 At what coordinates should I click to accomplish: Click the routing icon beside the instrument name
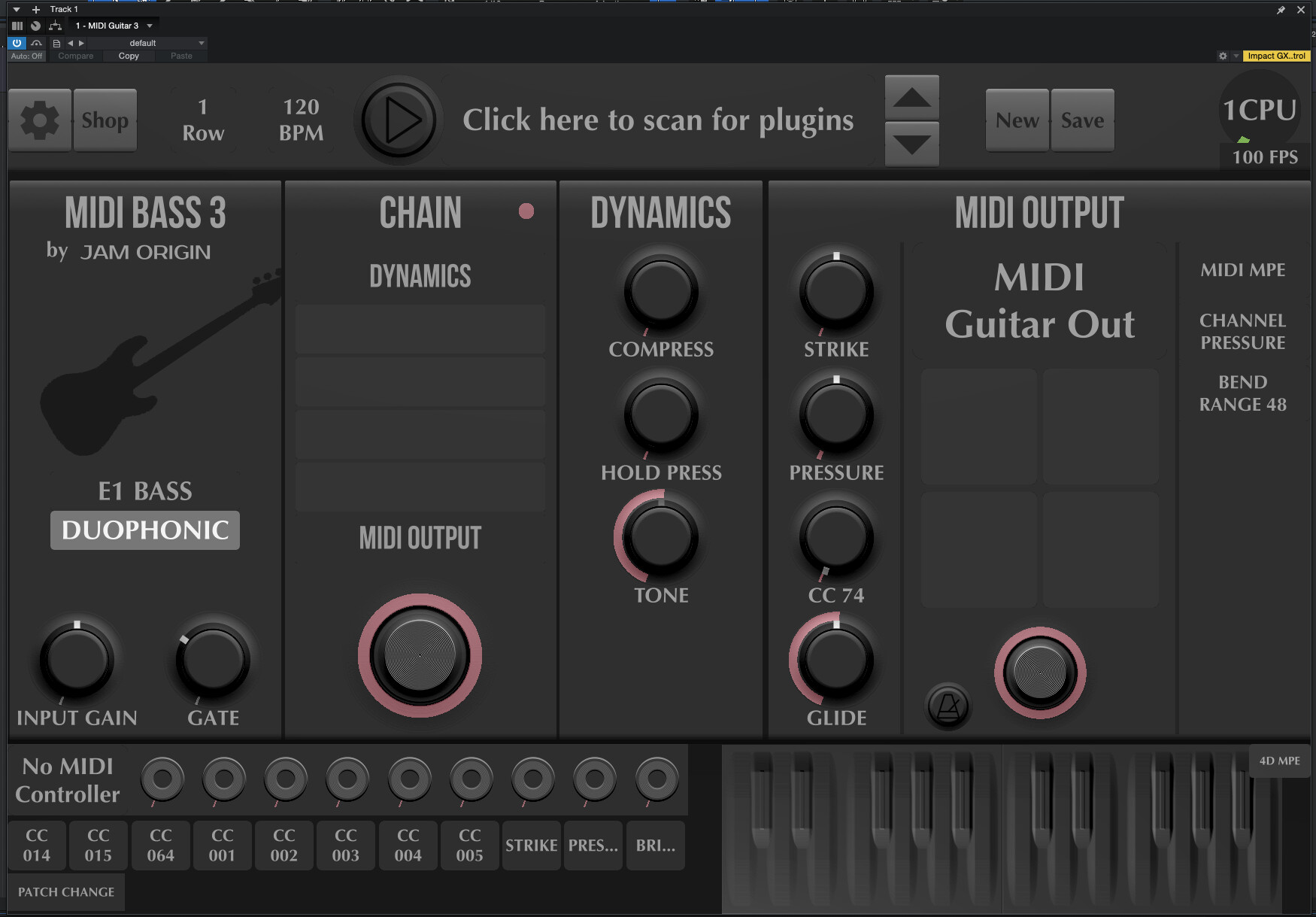55,26
